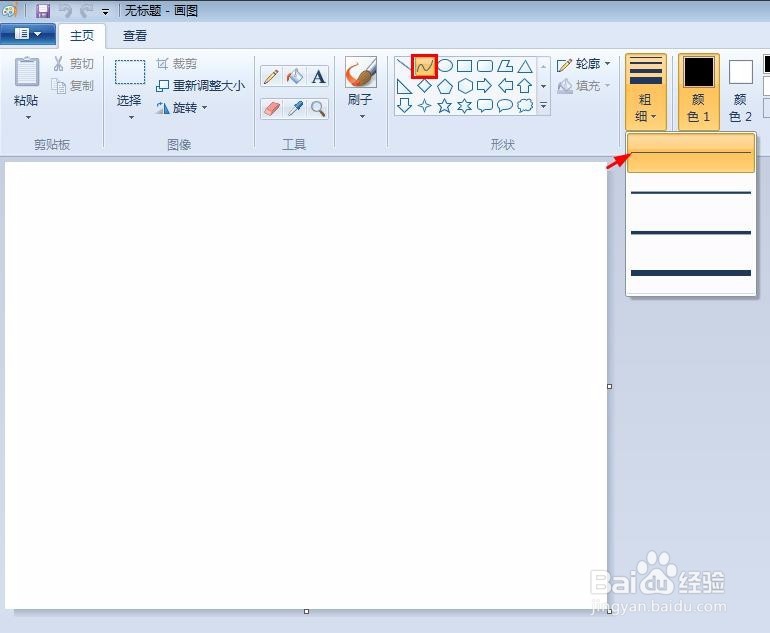Click the Redo arrow in title bar
The height and width of the screenshot is (633, 770).
pos(87,11)
